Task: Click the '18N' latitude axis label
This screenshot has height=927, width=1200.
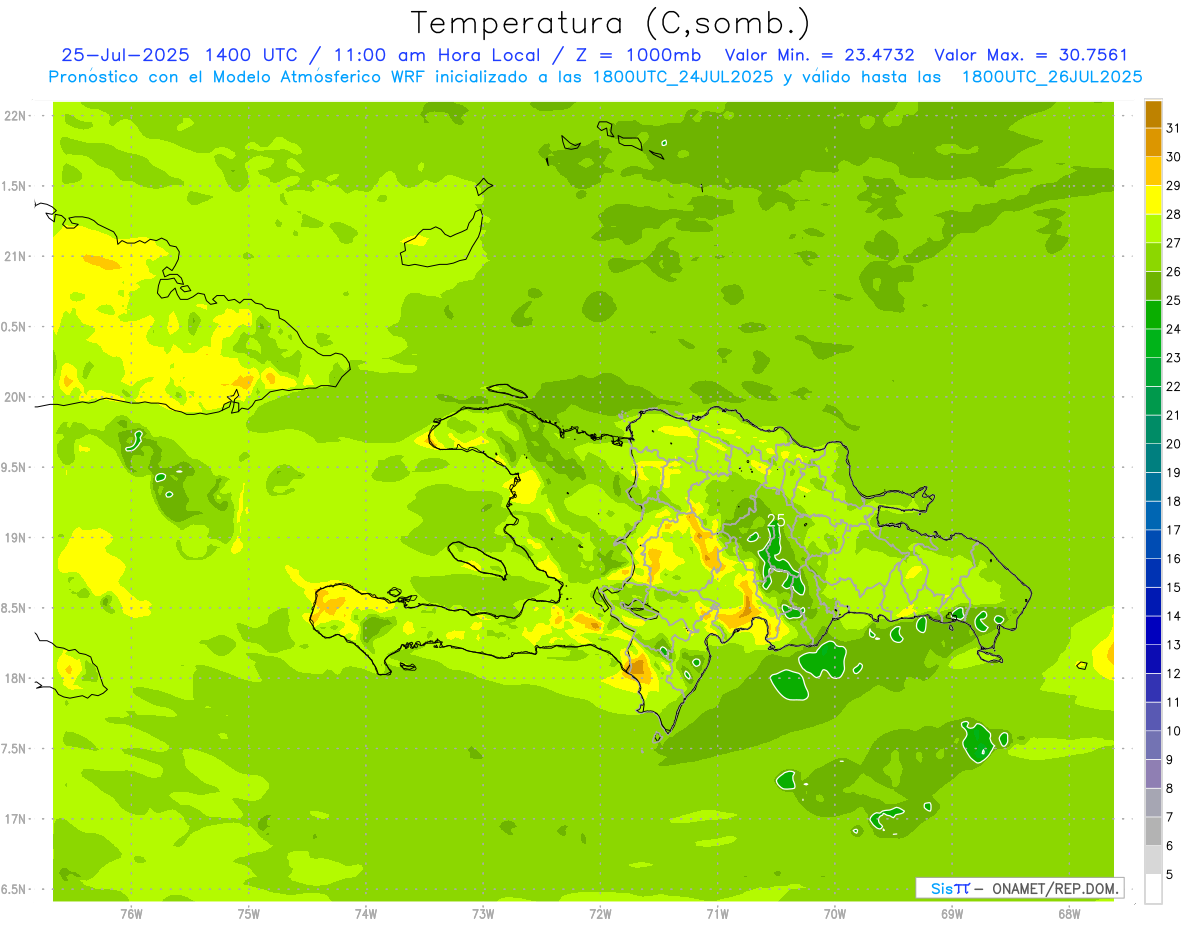Action: pos(16,679)
